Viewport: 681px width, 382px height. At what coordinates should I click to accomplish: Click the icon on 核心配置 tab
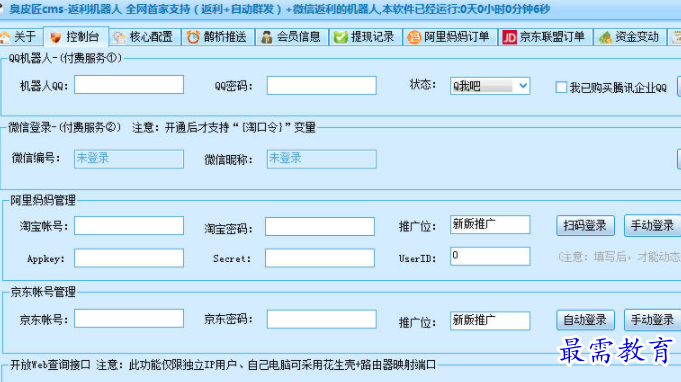pyautogui.click(x=119, y=37)
